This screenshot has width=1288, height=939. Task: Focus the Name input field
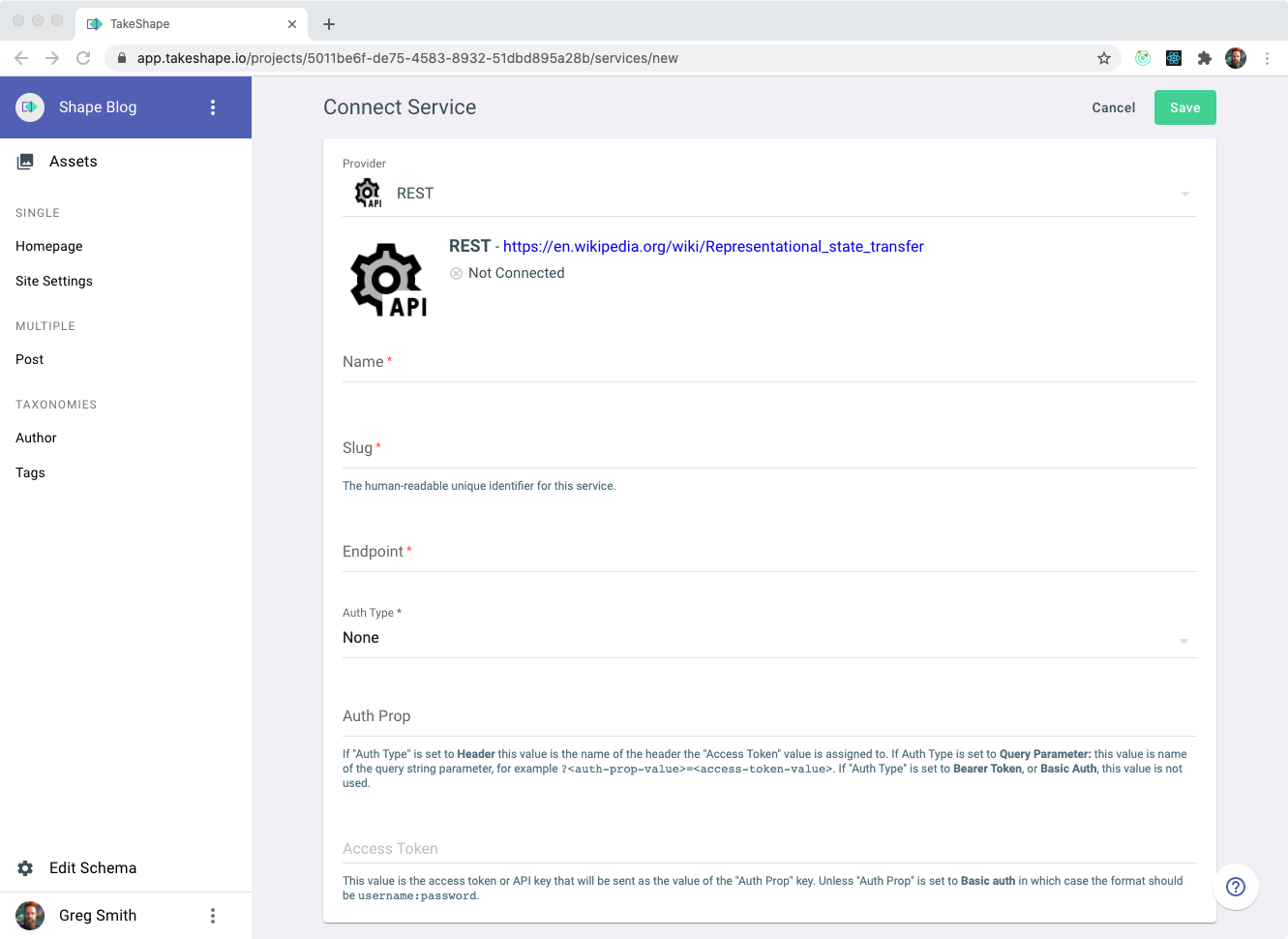(769, 362)
